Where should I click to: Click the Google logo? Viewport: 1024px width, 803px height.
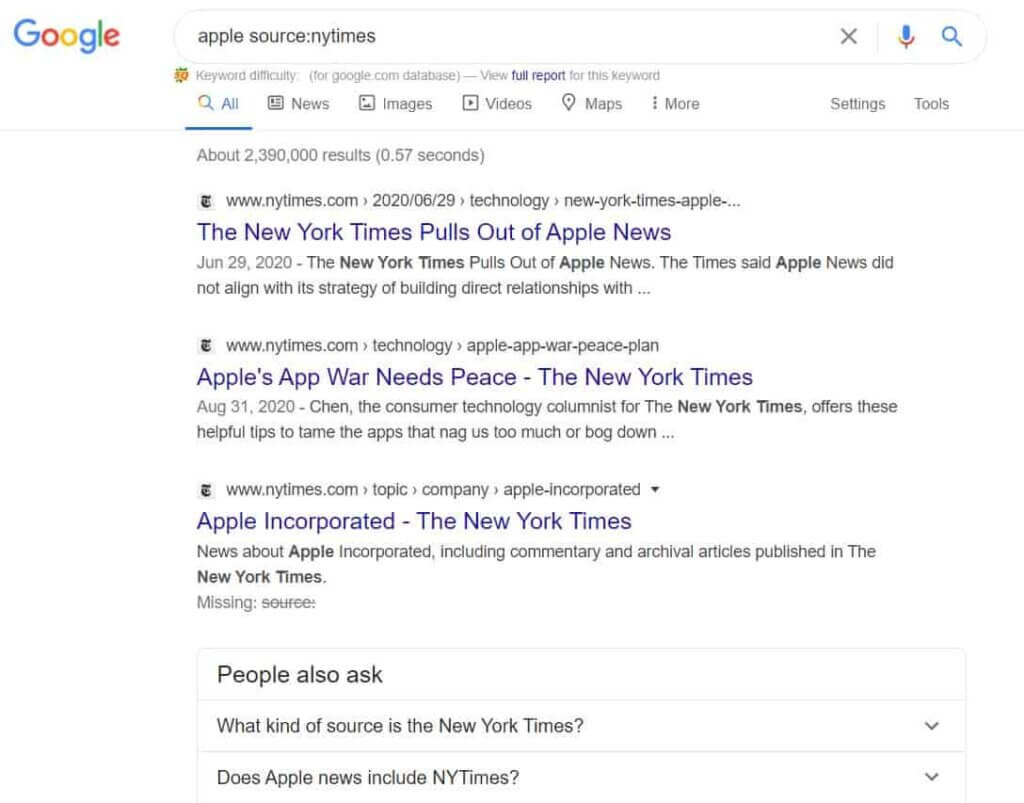tap(67, 35)
